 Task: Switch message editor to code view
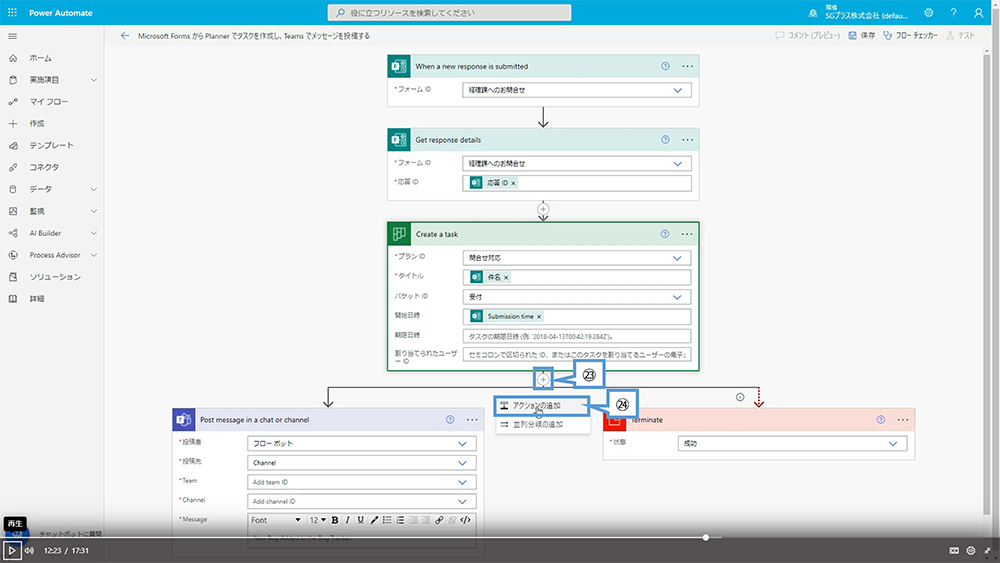tap(466, 520)
